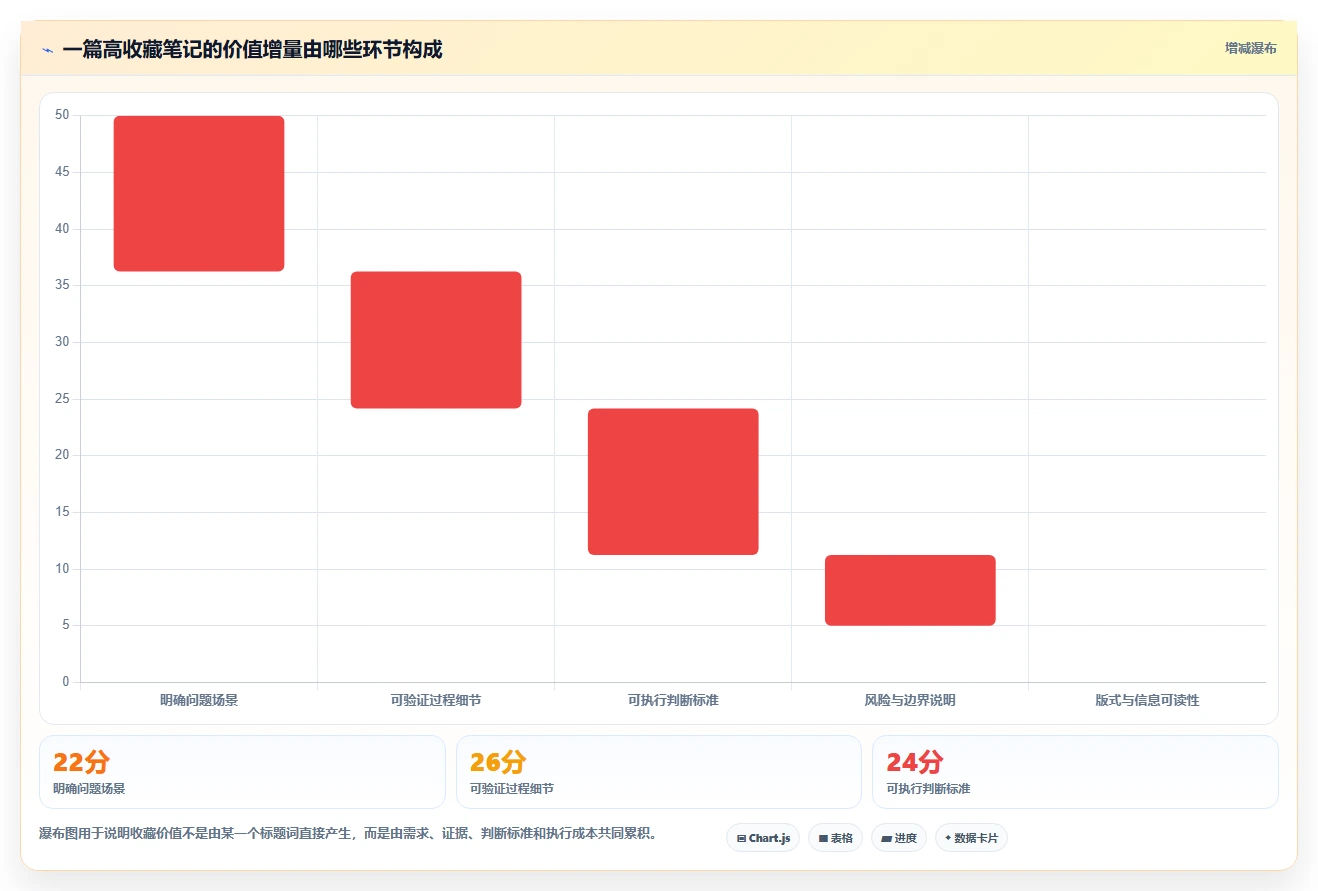Click the red bar for 明确问题场景
Image resolution: width=1318 pixels, height=891 pixels.
pyautogui.click(x=199, y=193)
